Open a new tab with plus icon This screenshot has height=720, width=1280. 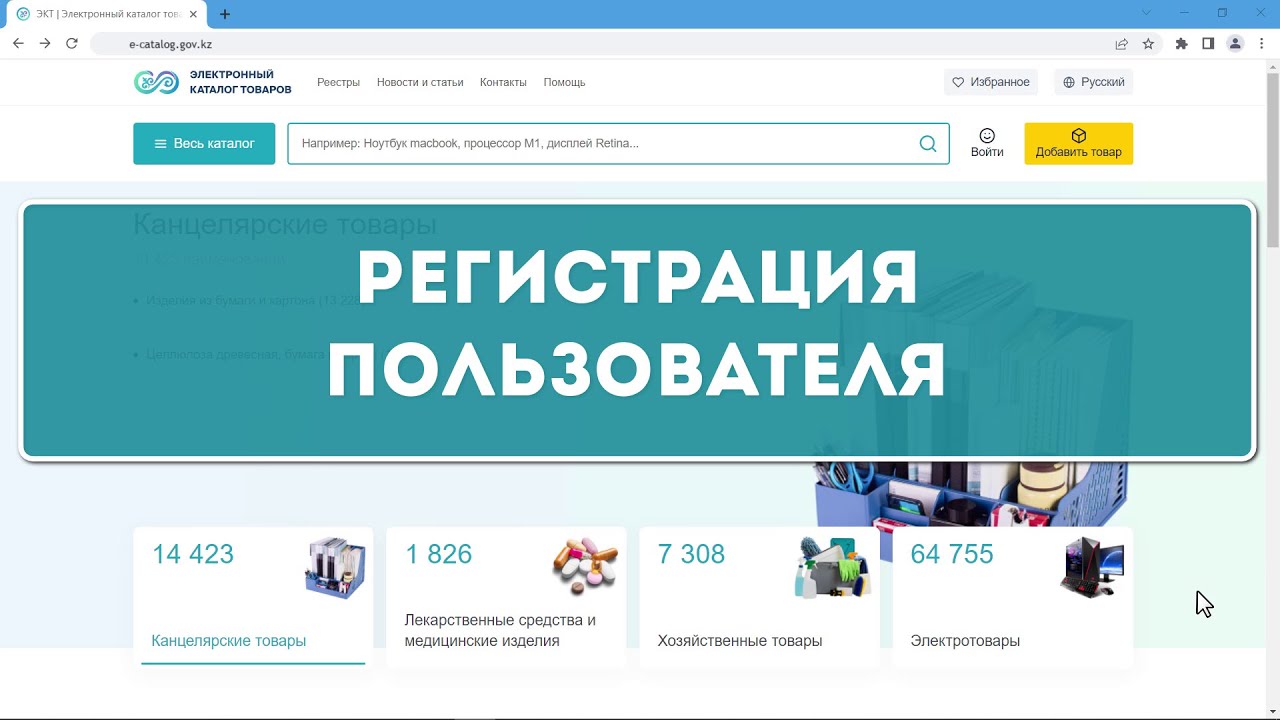click(x=225, y=14)
